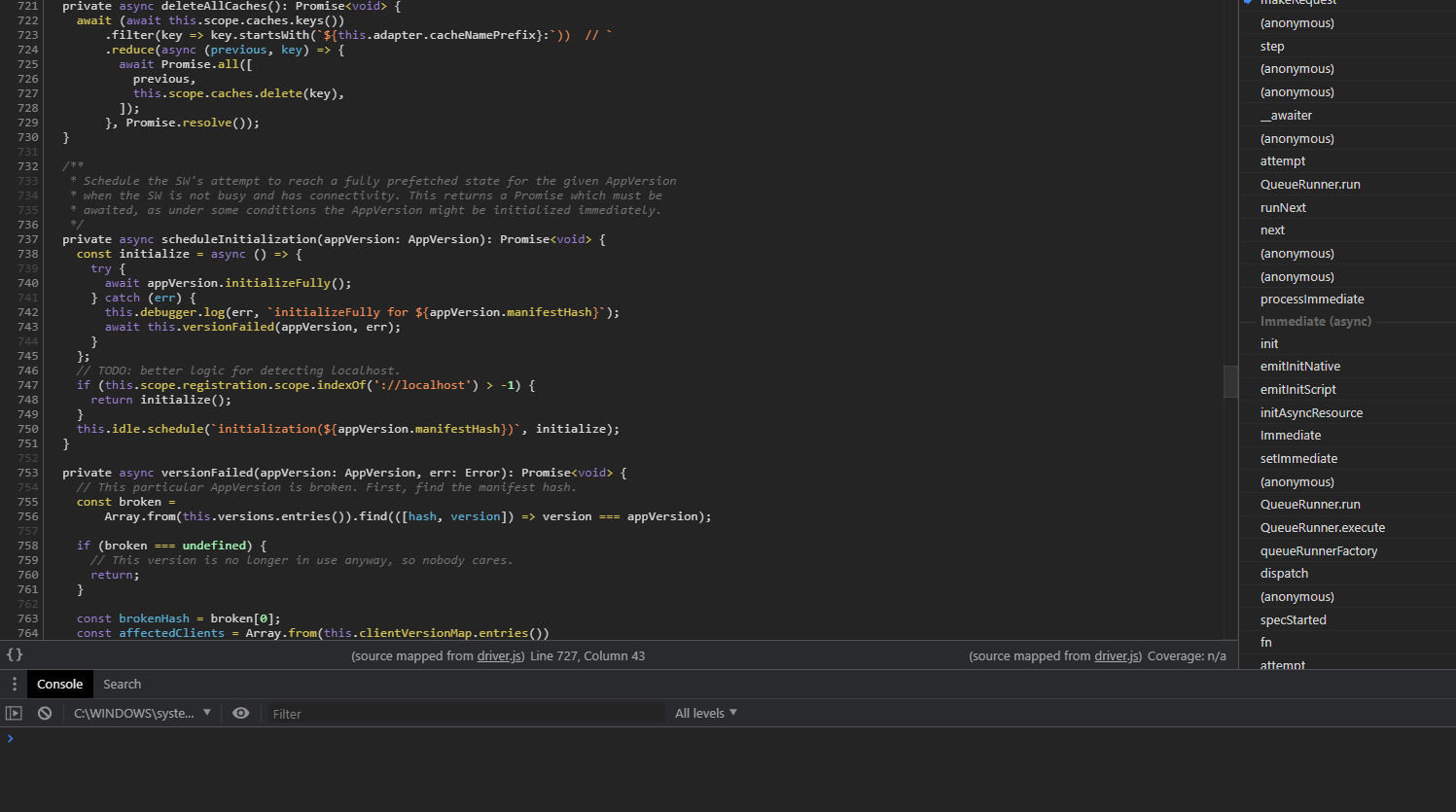Switch to the Console drawer tab
The image size is (1456, 812).
(59, 684)
